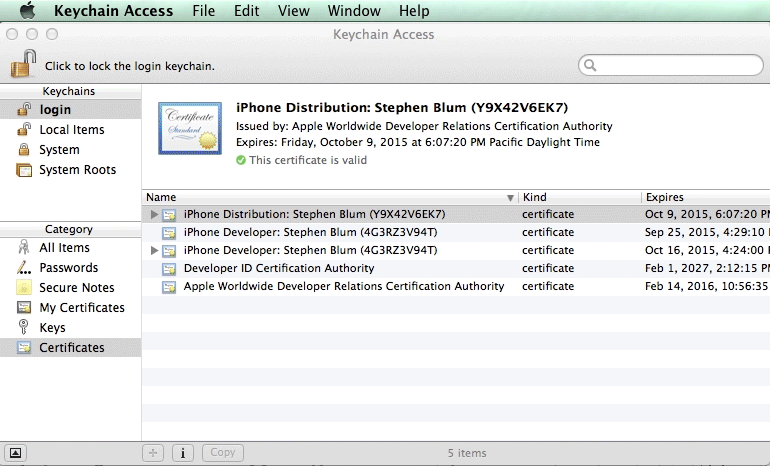770x466 pixels.
Task: Toggle the keychain list visibility button
Action: (16, 453)
